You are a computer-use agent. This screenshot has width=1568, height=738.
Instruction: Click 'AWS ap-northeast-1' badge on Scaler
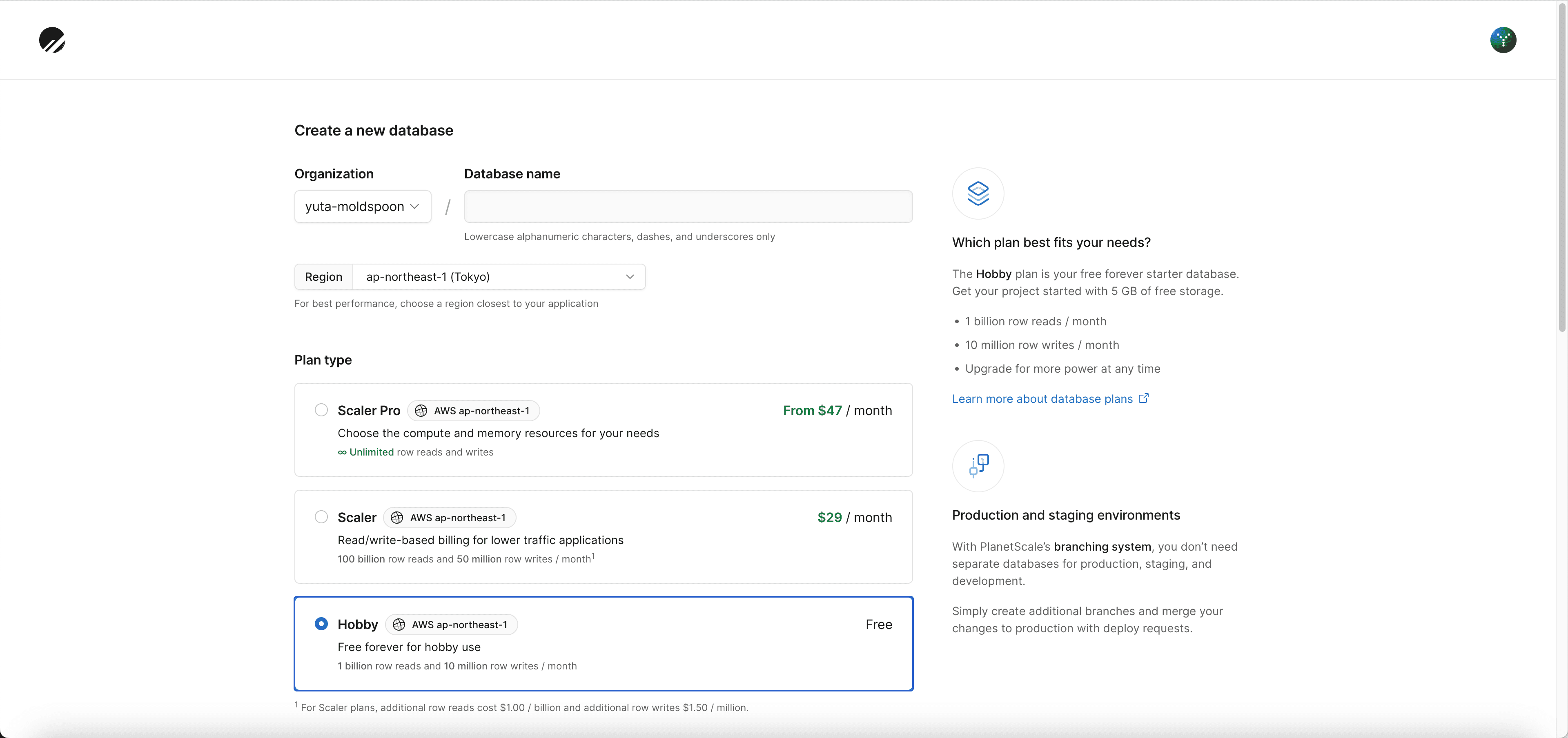pyautogui.click(x=450, y=518)
